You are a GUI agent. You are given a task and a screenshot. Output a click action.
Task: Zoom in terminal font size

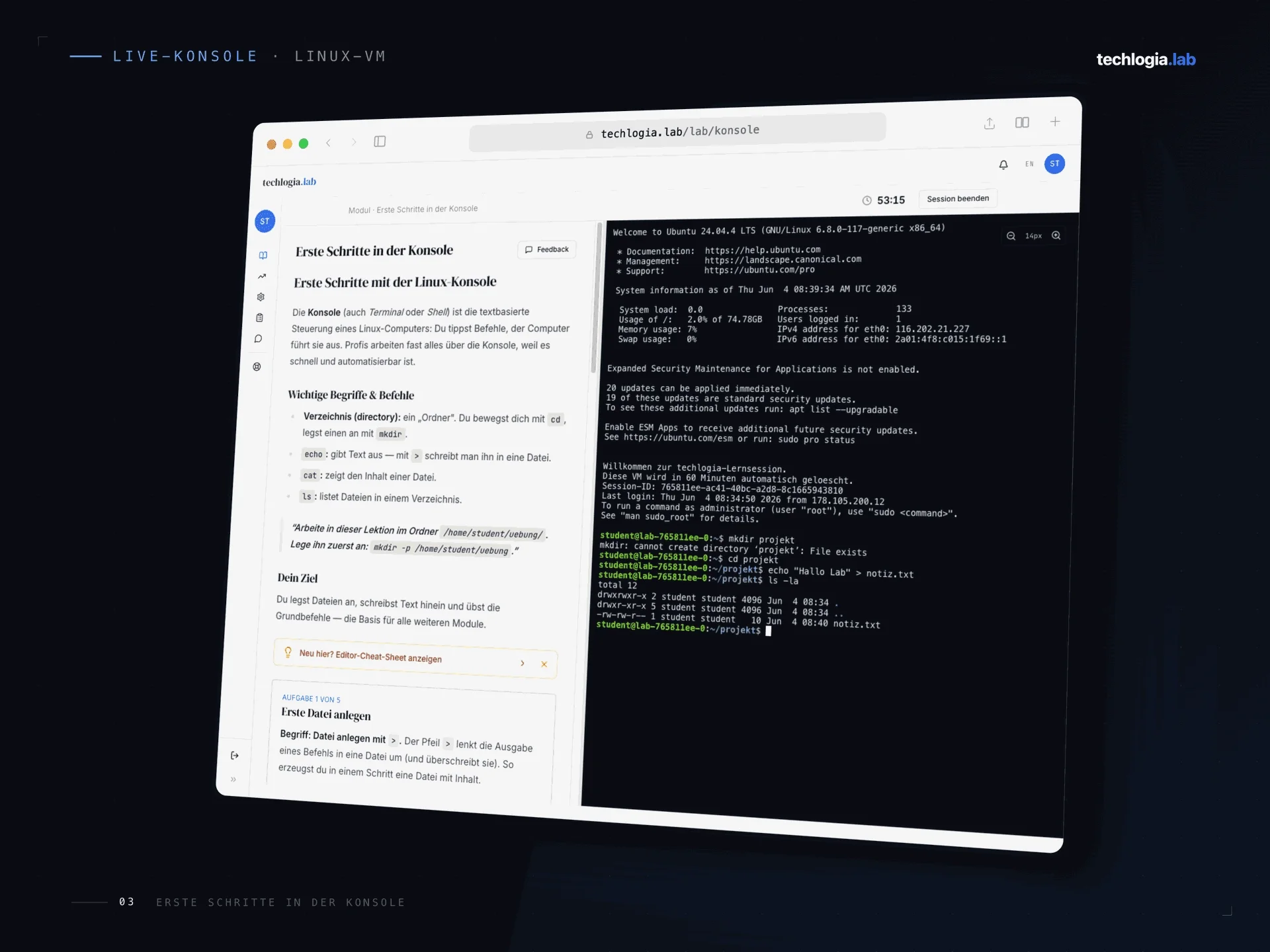(1056, 235)
